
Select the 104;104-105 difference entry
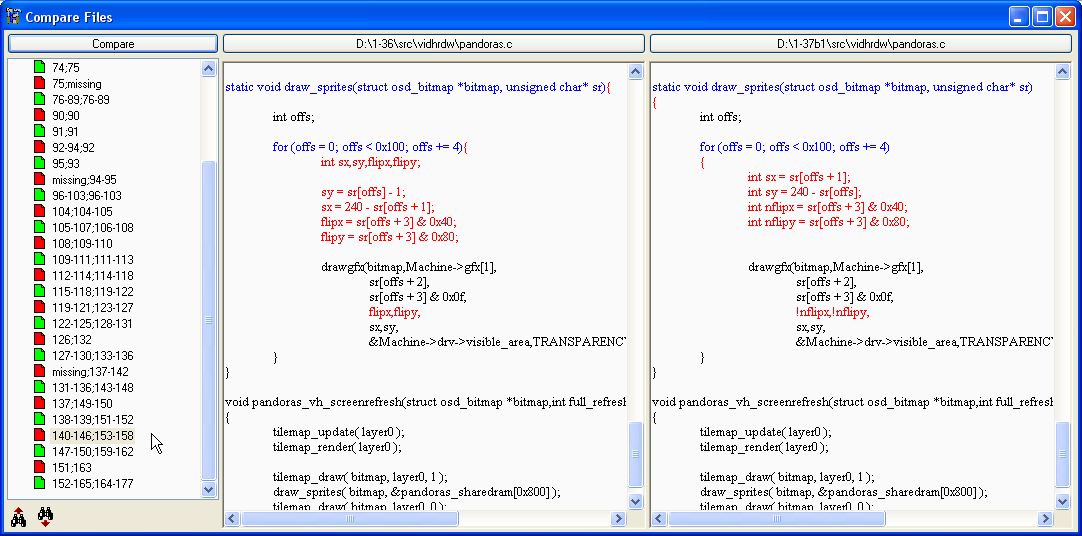point(82,212)
